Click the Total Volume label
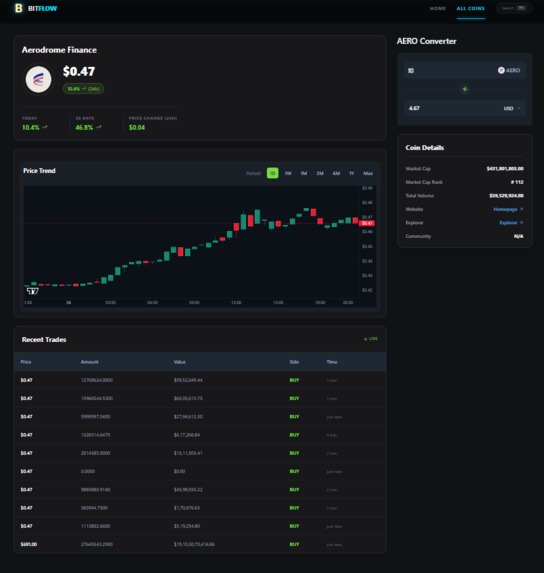The image size is (544, 573). click(x=420, y=196)
